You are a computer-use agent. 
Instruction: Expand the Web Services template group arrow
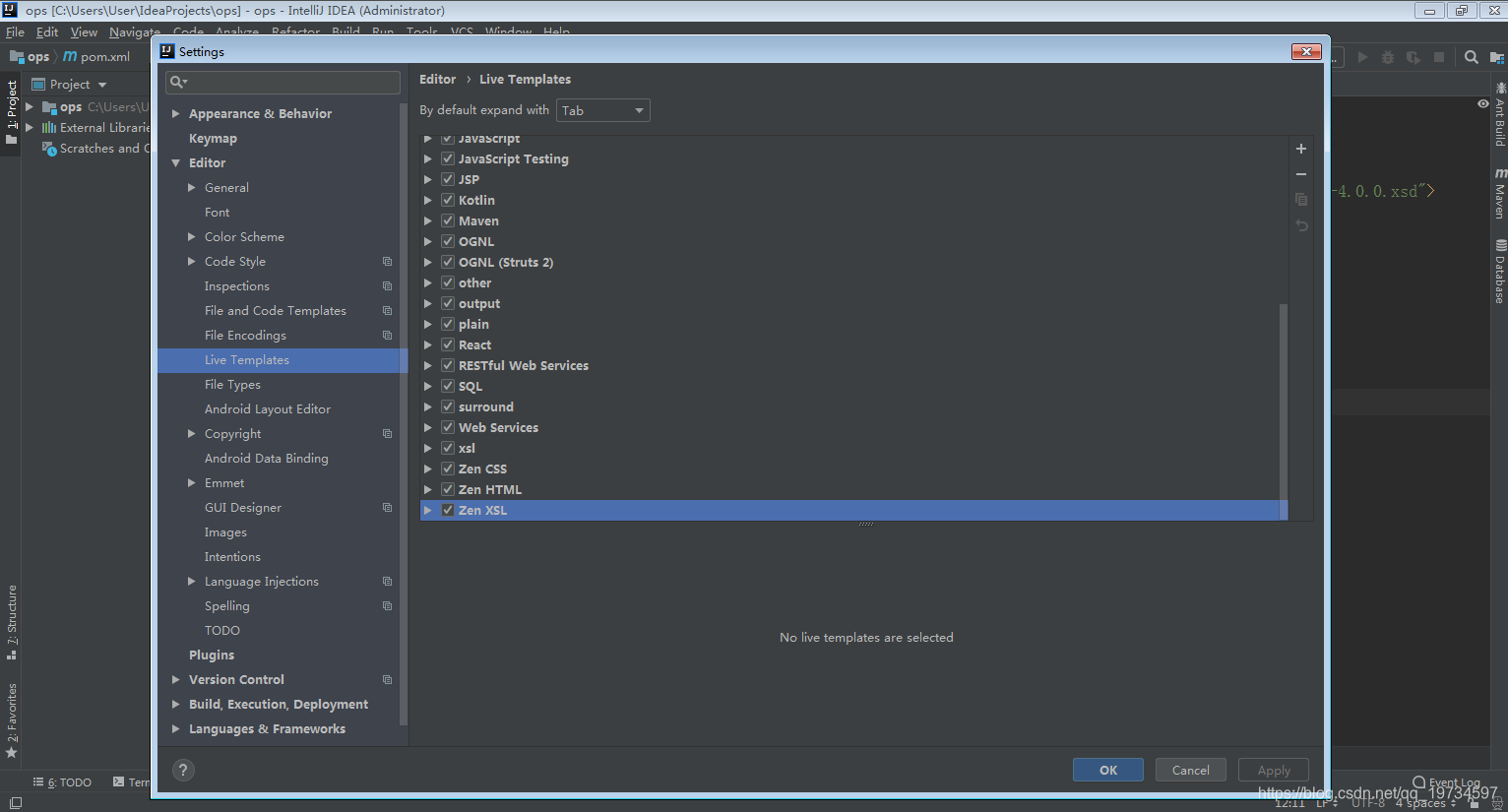pyautogui.click(x=428, y=427)
